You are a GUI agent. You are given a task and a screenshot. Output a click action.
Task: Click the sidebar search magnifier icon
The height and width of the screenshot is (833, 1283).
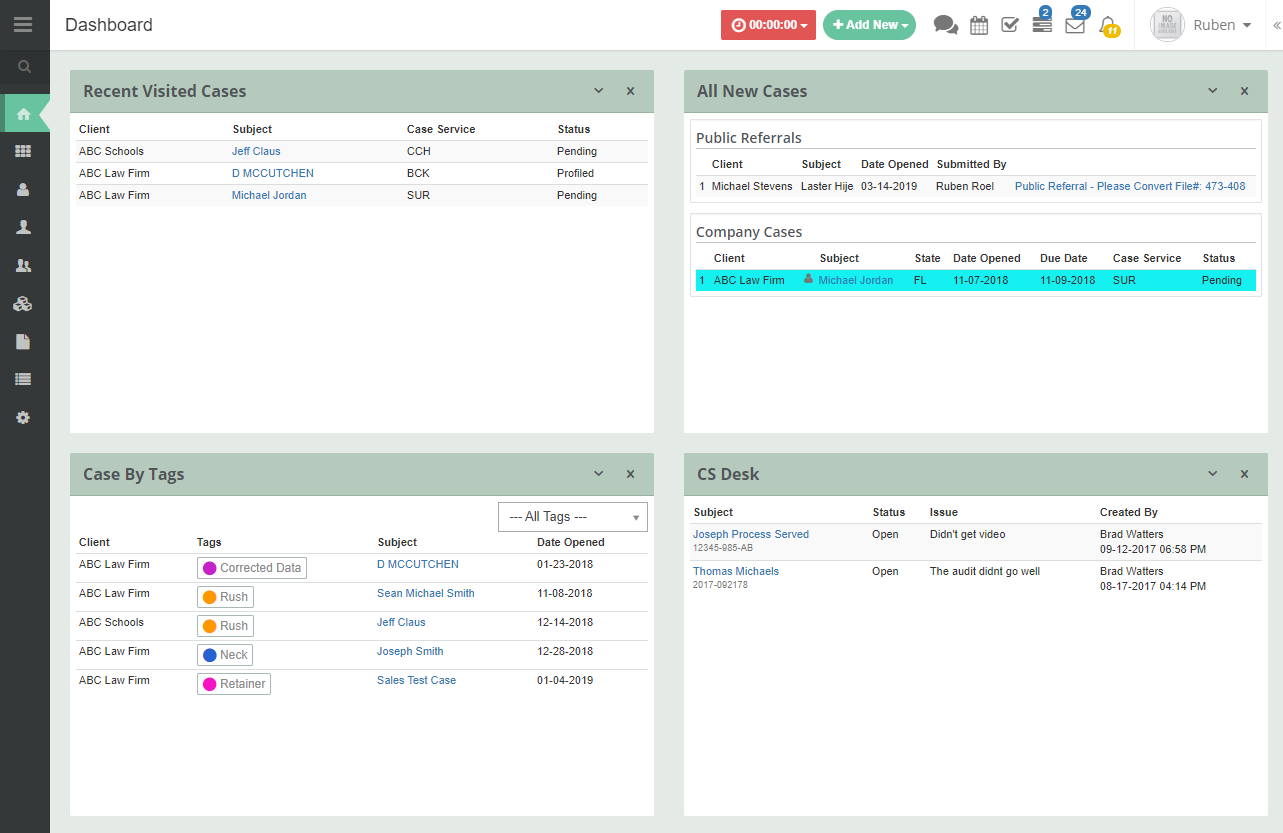click(x=25, y=67)
